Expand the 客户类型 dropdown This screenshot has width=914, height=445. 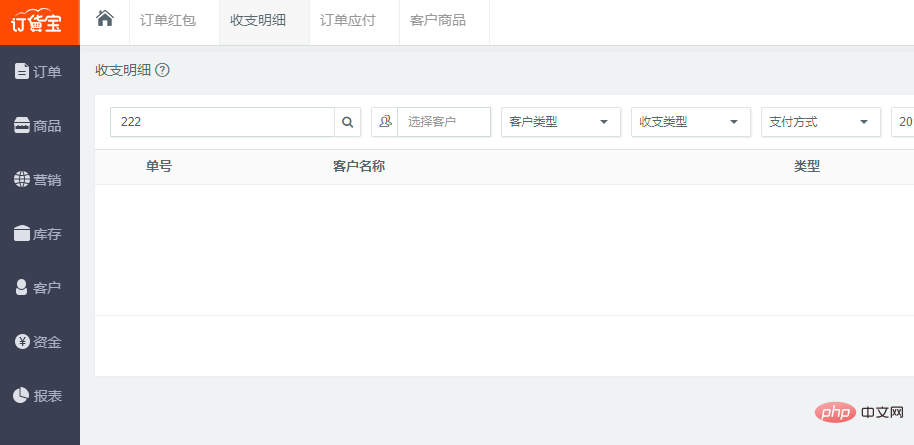pos(561,122)
